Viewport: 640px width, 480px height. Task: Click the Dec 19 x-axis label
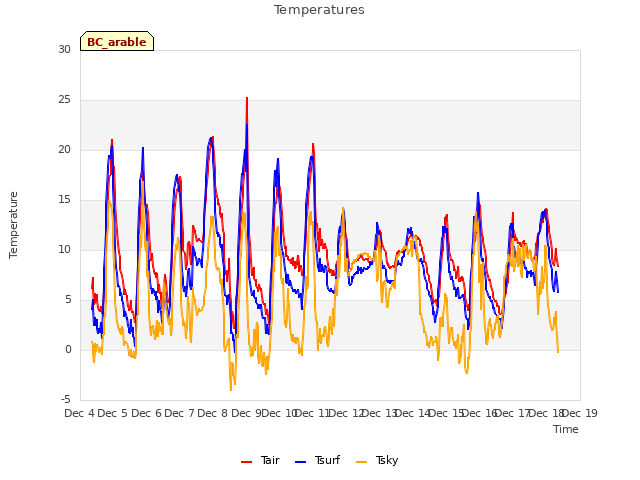[582, 413]
